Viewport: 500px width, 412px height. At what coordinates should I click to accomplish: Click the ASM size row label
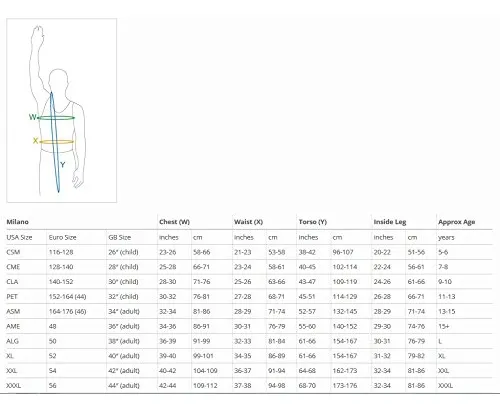[13, 311]
